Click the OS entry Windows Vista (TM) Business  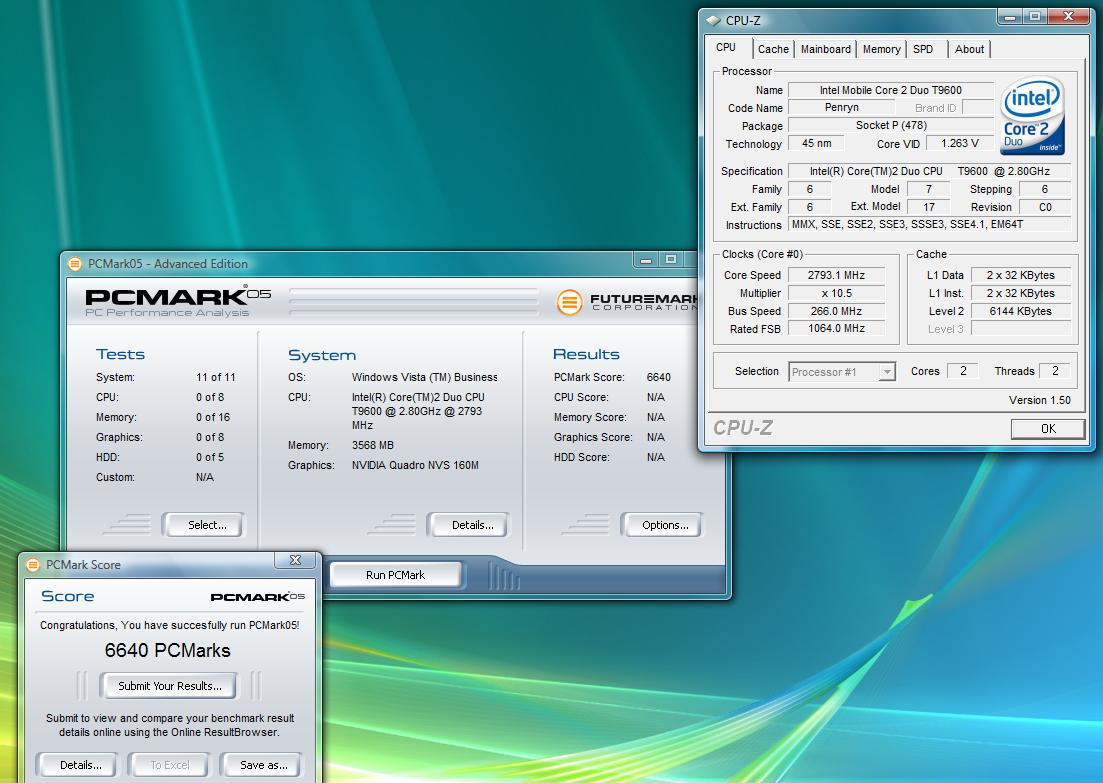point(424,377)
